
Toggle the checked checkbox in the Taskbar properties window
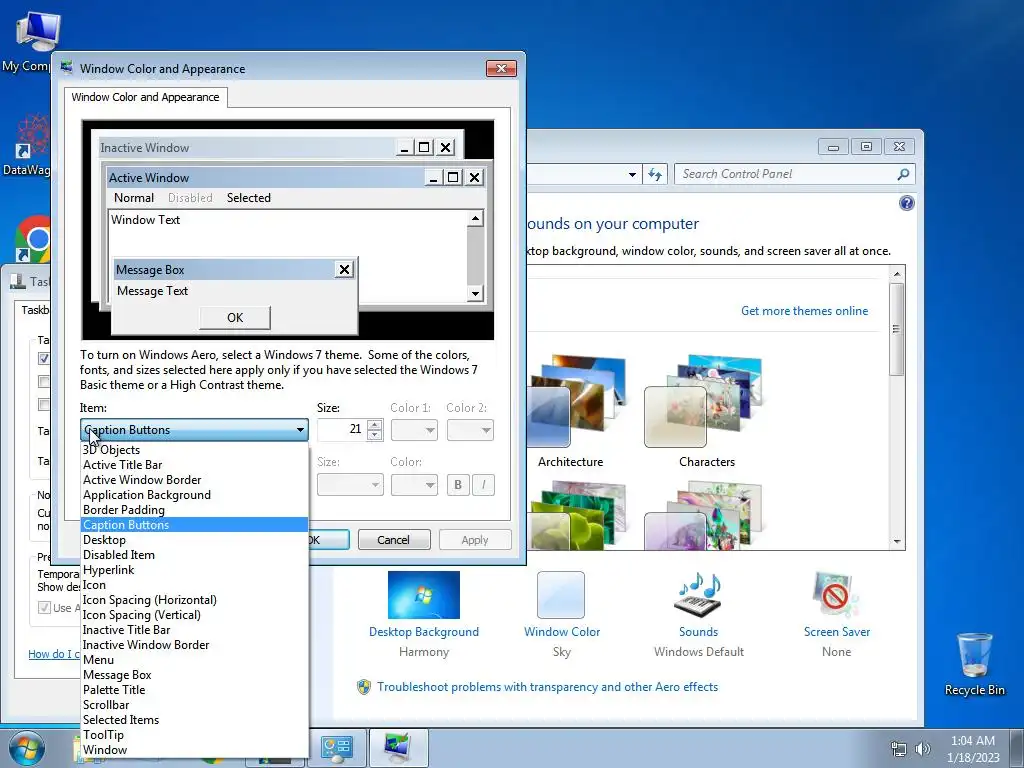pyautogui.click(x=44, y=358)
